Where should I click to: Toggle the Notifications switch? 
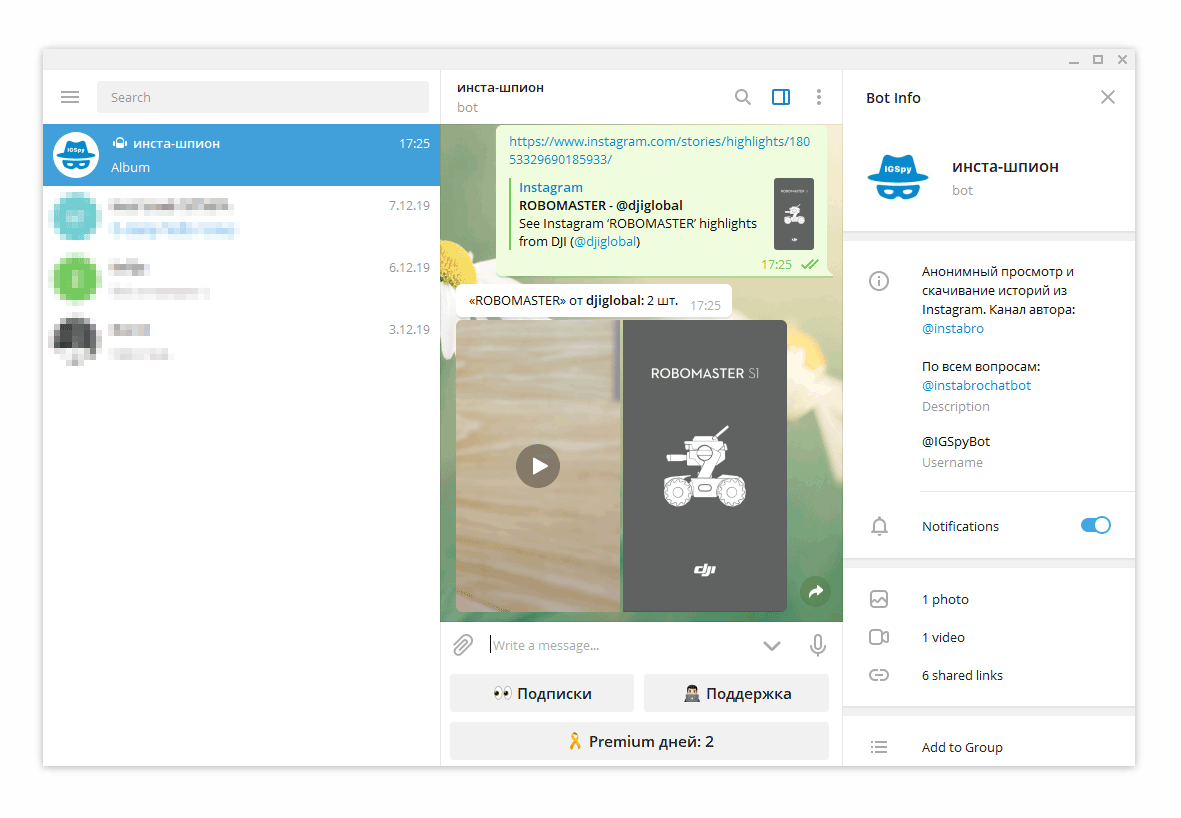click(1096, 526)
